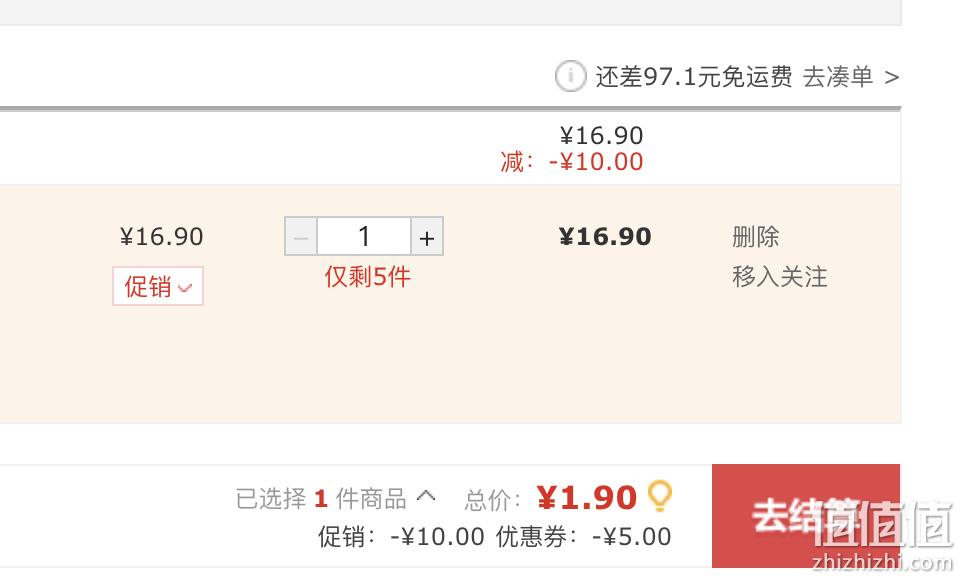Click the 优惠券 -¥5.00 coupon text

pyautogui.click(x=583, y=536)
